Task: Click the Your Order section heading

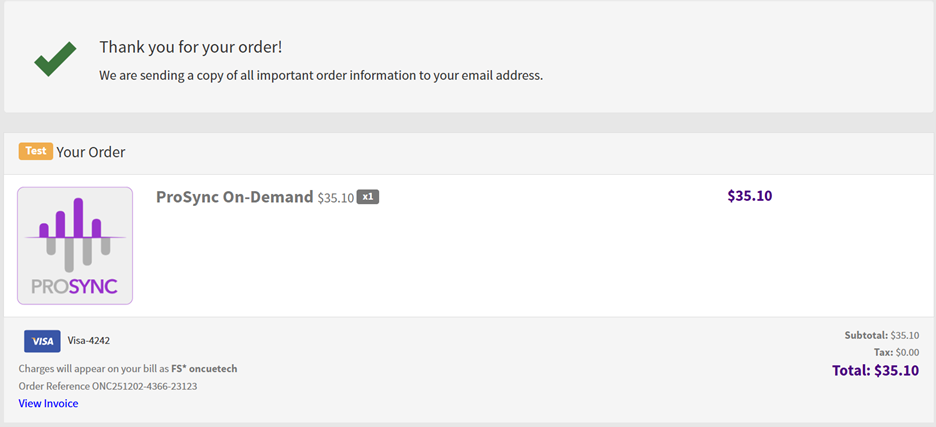Action: (x=91, y=152)
